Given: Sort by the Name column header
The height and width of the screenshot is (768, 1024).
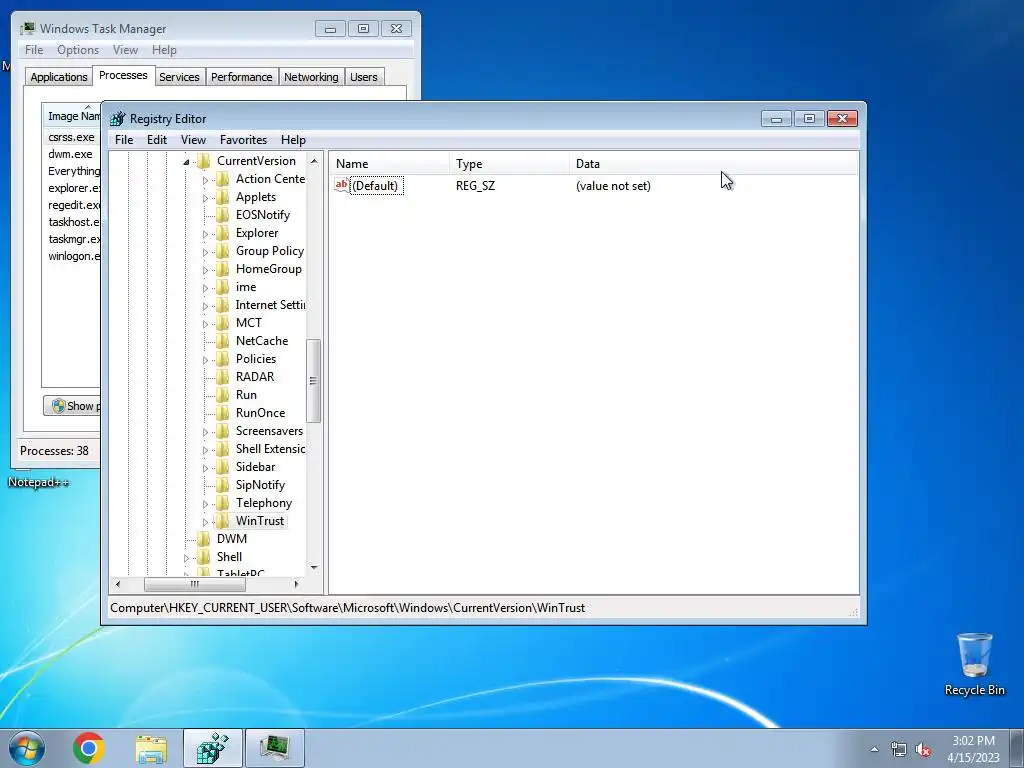Looking at the screenshot, I should [x=389, y=164].
